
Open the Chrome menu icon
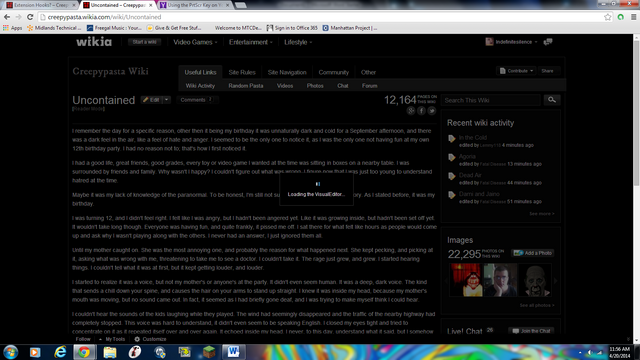[x=633, y=17]
